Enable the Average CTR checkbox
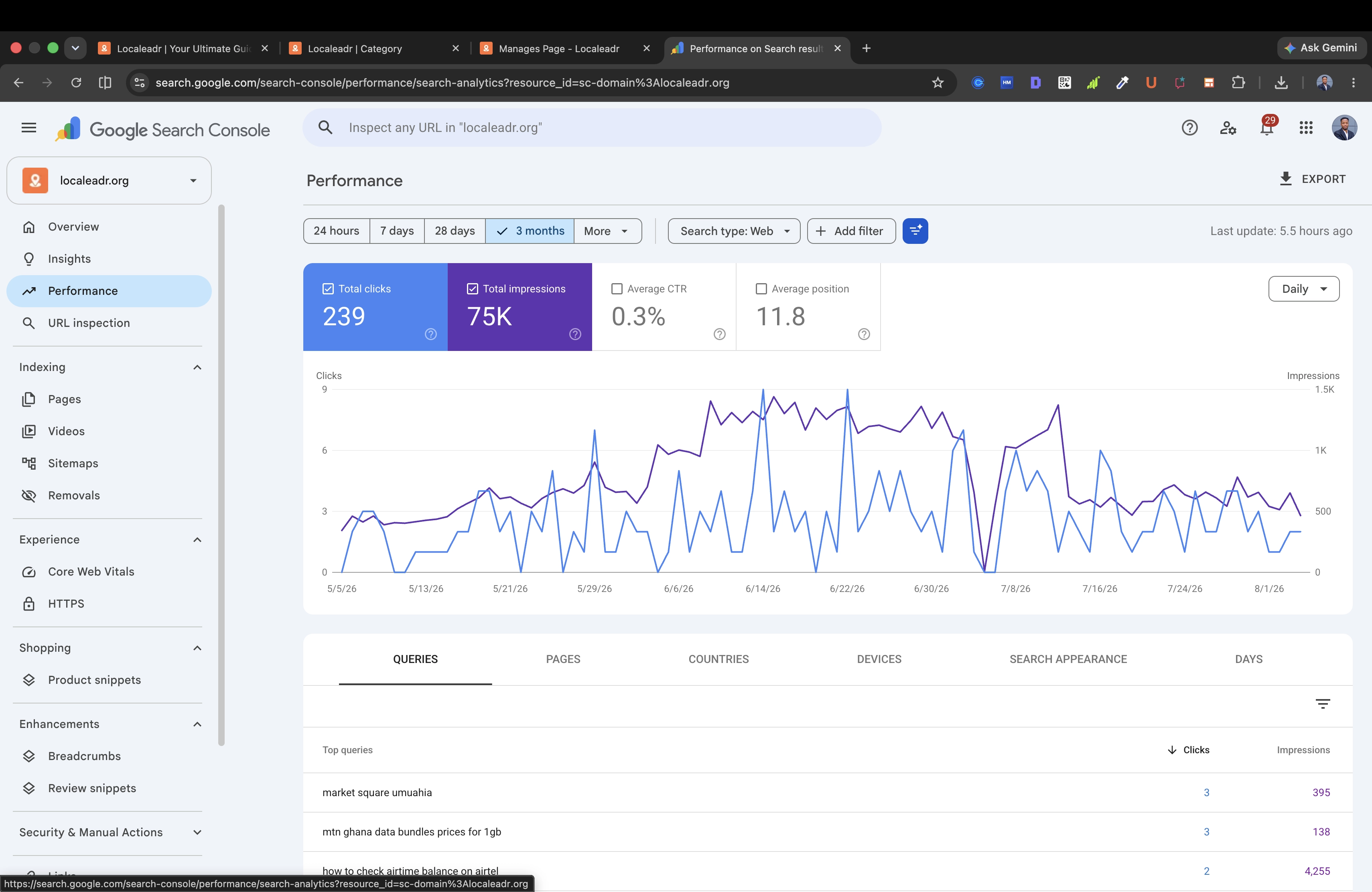The width and height of the screenshot is (1372, 892). pyautogui.click(x=617, y=289)
